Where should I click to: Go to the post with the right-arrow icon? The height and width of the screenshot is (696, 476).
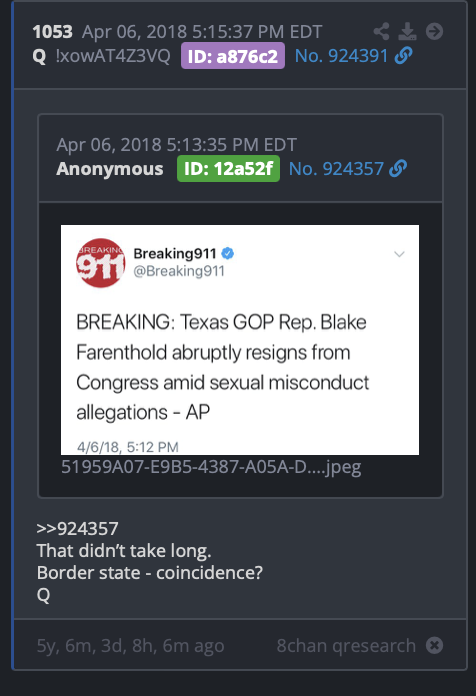(434, 32)
